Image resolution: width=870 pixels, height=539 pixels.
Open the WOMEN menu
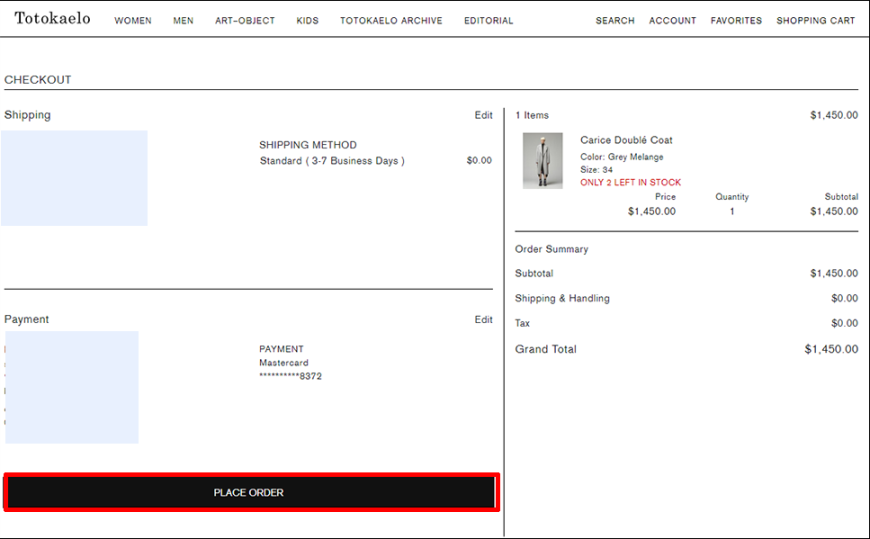click(x=133, y=21)
